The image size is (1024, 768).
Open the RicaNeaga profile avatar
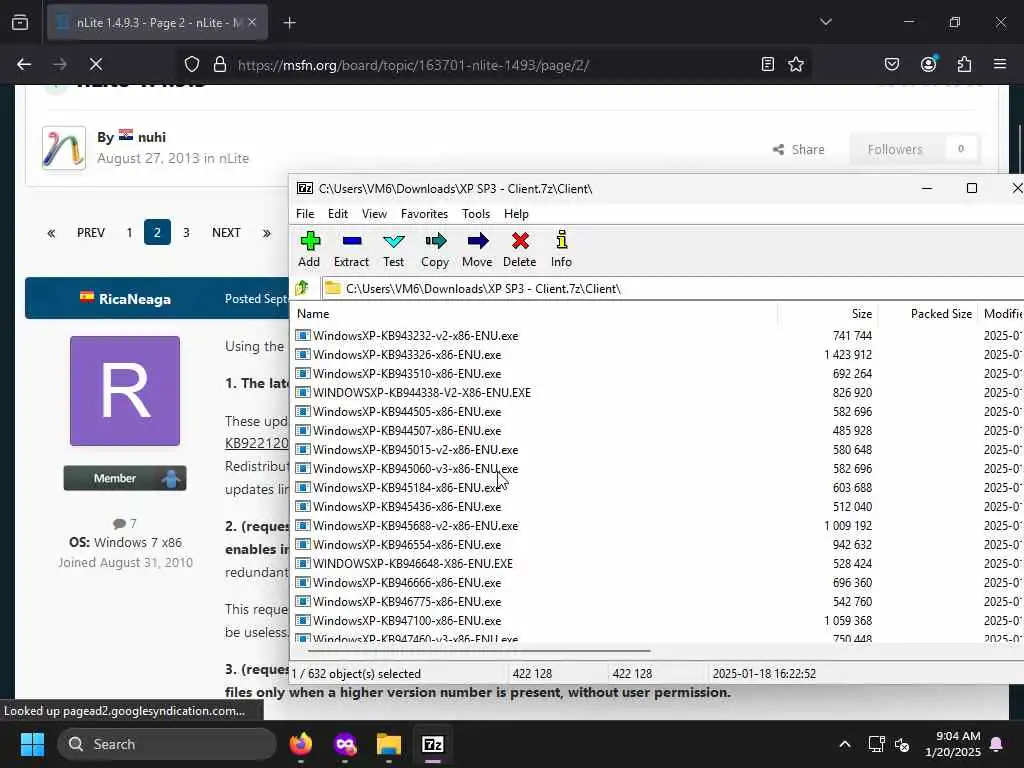click(125, 391)
